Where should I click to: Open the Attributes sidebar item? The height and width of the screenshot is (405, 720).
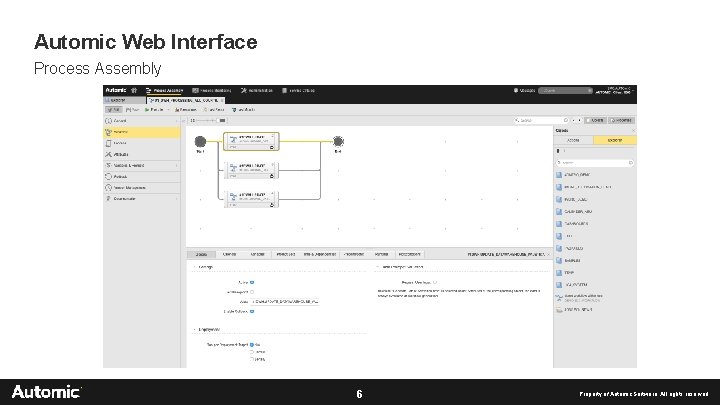142,154
